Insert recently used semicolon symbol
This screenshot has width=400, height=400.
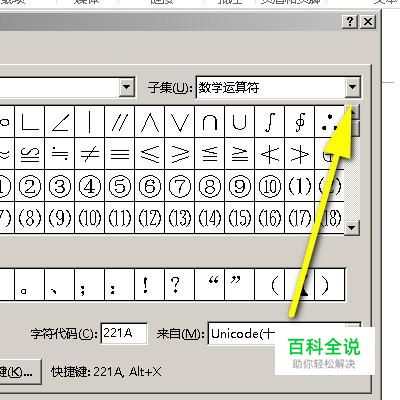(90, 285)
